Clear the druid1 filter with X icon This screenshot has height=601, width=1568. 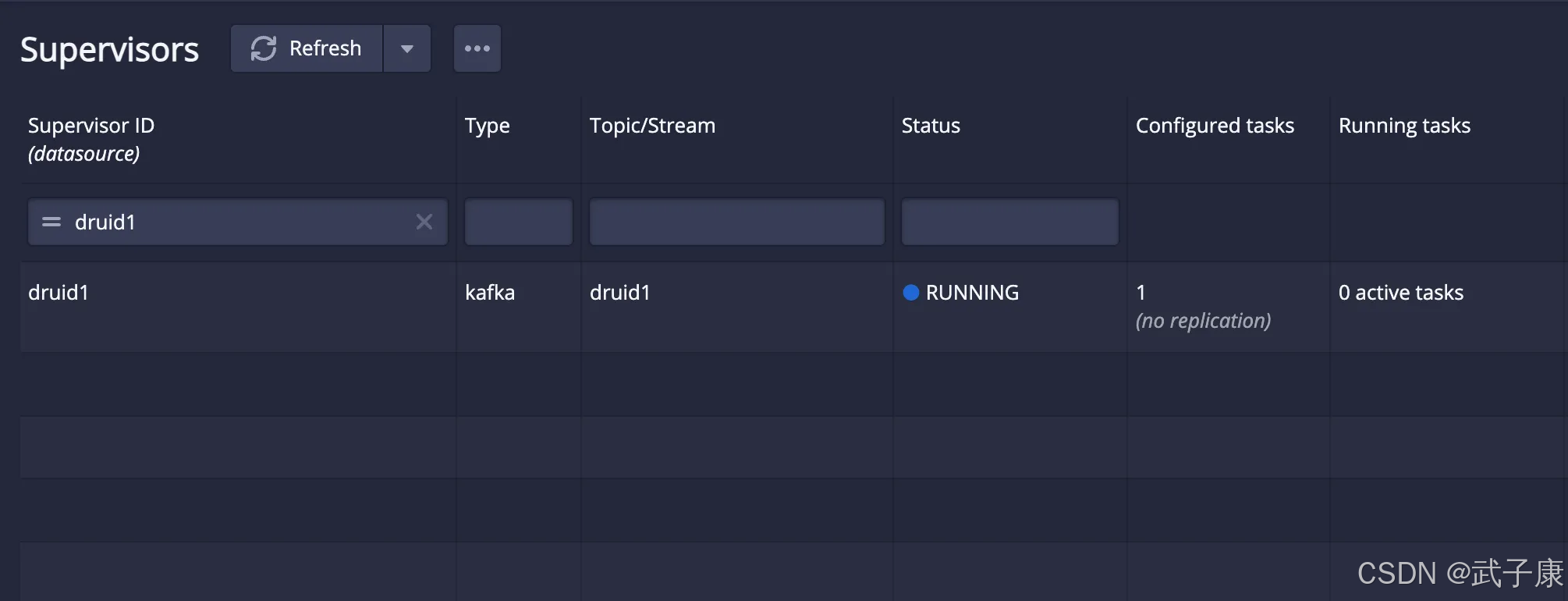click(424, 222)
